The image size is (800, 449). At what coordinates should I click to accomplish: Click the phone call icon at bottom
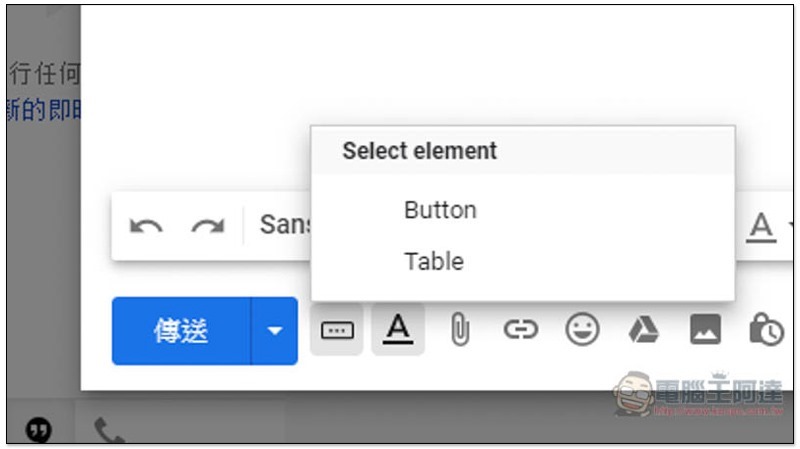[108, 430]
